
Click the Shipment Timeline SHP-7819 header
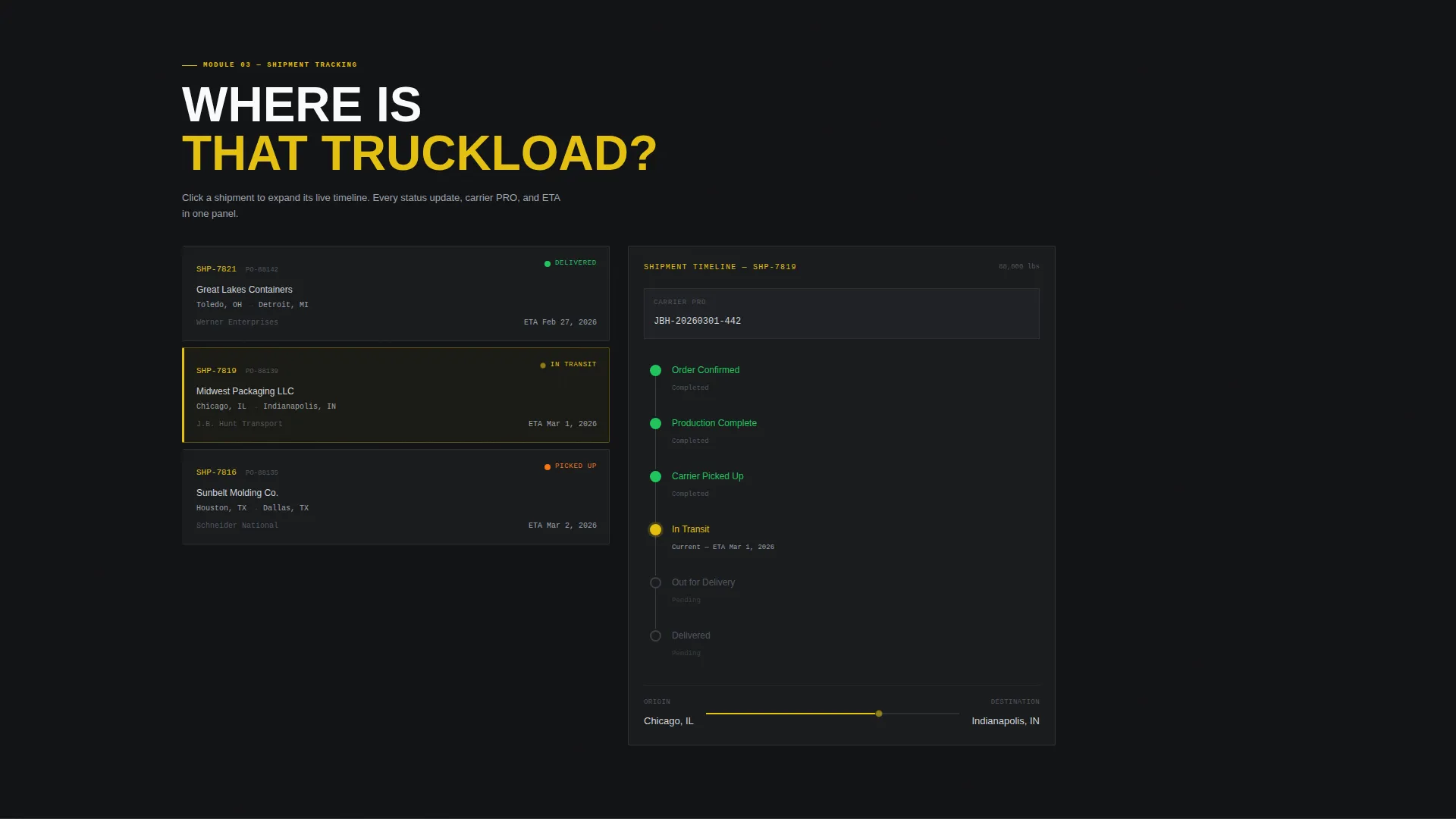720,267
